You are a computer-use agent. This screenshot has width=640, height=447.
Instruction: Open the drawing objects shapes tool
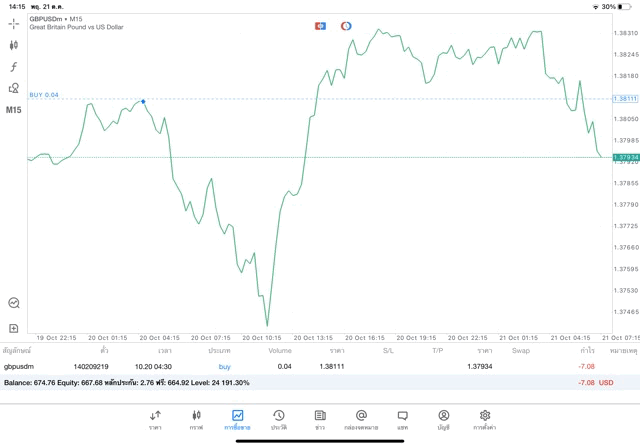pyautogui.click(x=14, y=88)
